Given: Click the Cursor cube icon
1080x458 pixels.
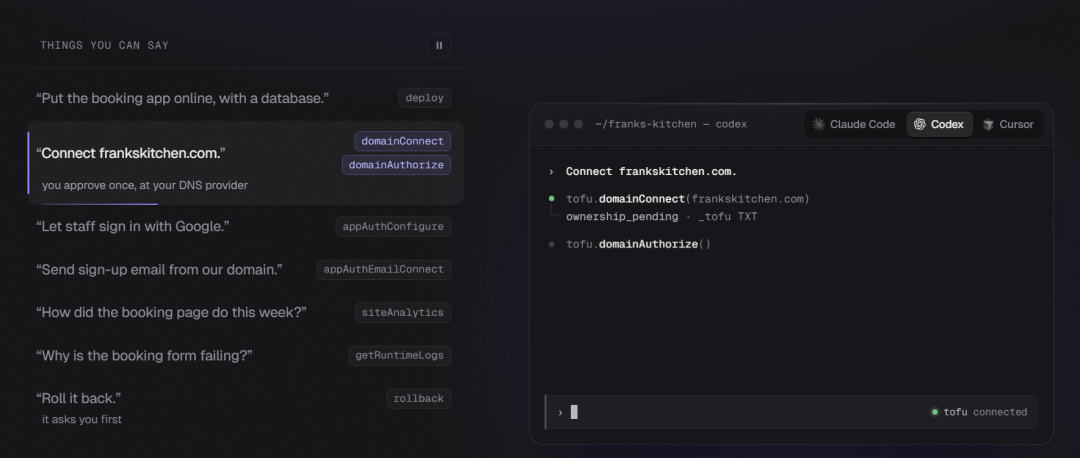Looking at the screenshot, I should (x=988, y=125).
